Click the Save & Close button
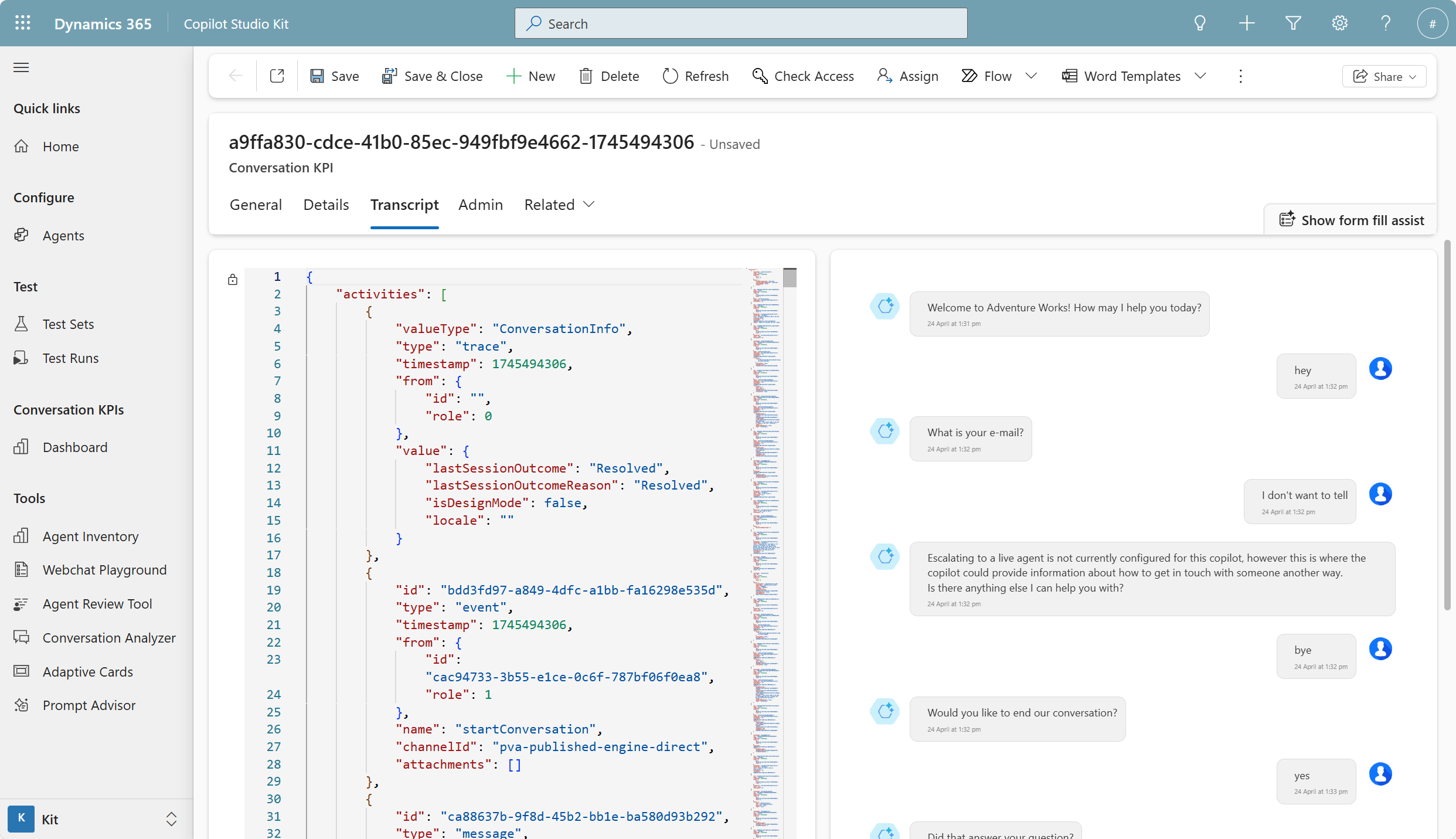The image size is (1456, 839). [x=432, y=76]
